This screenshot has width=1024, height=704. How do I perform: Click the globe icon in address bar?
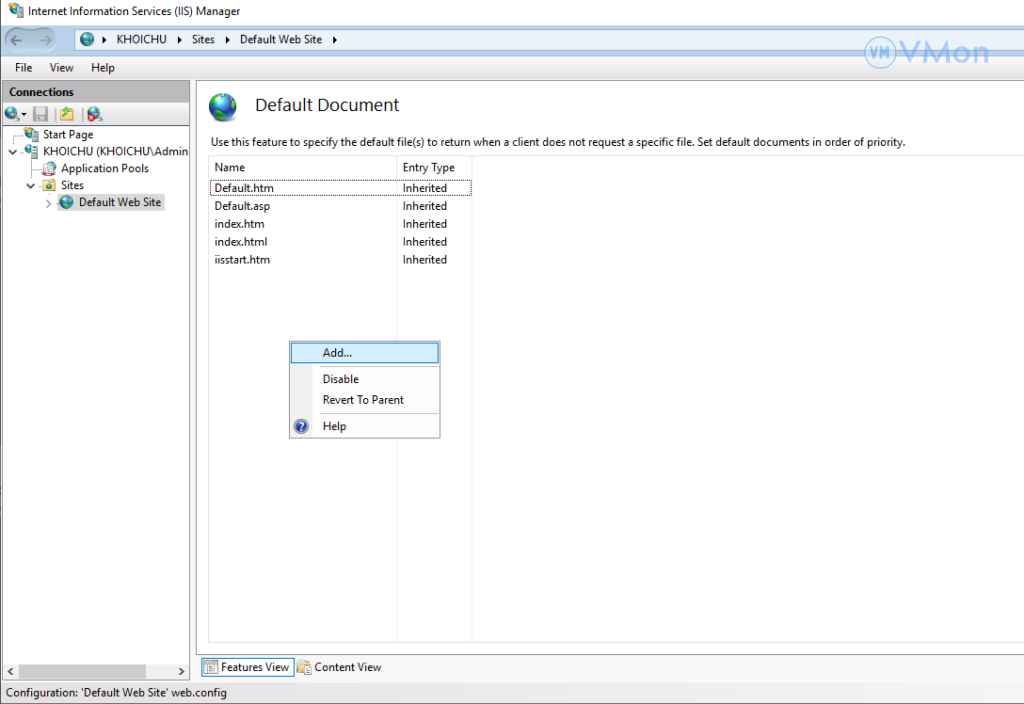click(x=87, y=39)
